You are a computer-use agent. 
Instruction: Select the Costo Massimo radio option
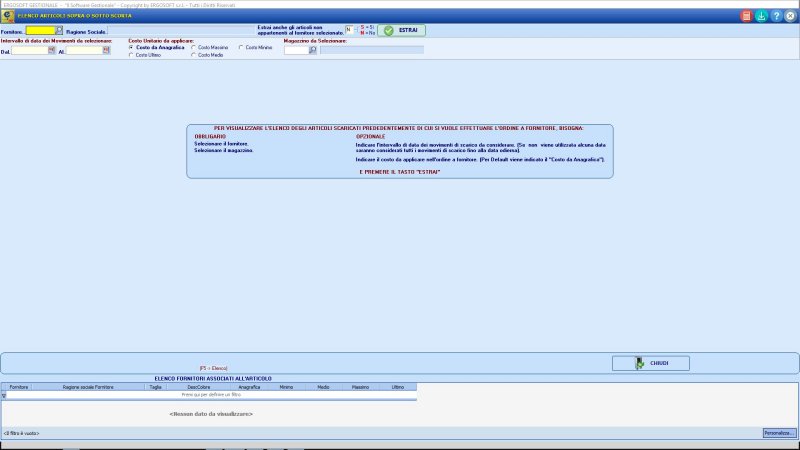click(193, 47)
